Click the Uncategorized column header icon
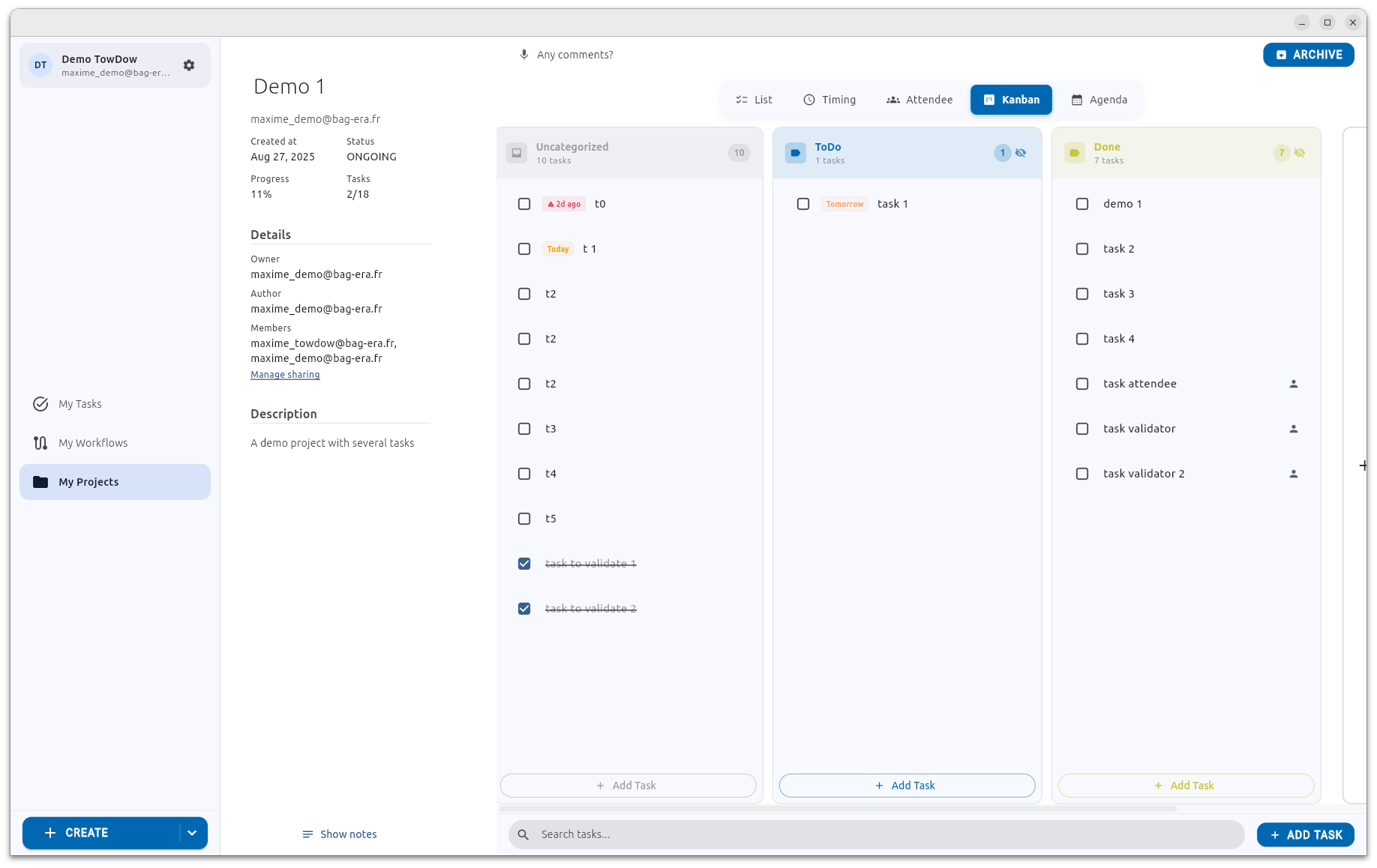1377x868 pixels. pos(516,152)
